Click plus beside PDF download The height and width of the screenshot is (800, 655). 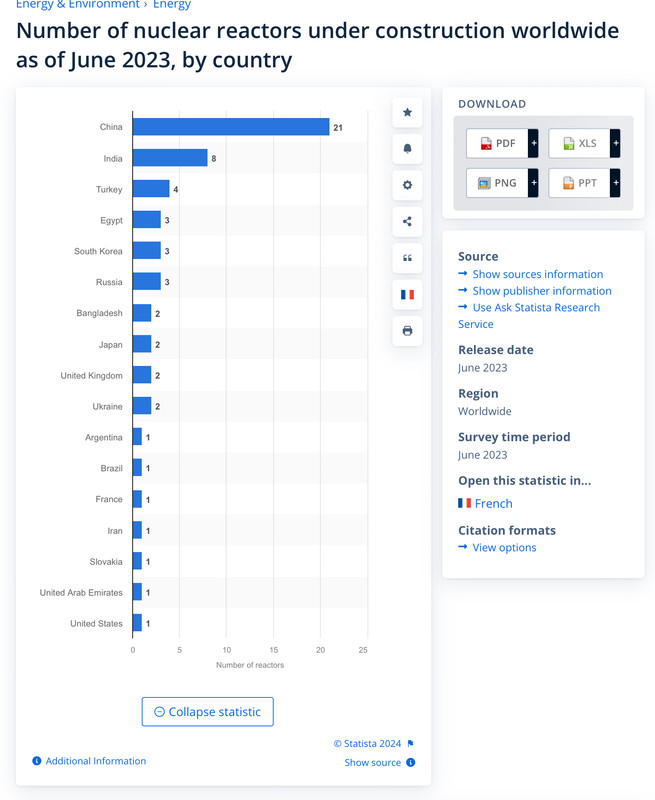[x=534, y=143]
